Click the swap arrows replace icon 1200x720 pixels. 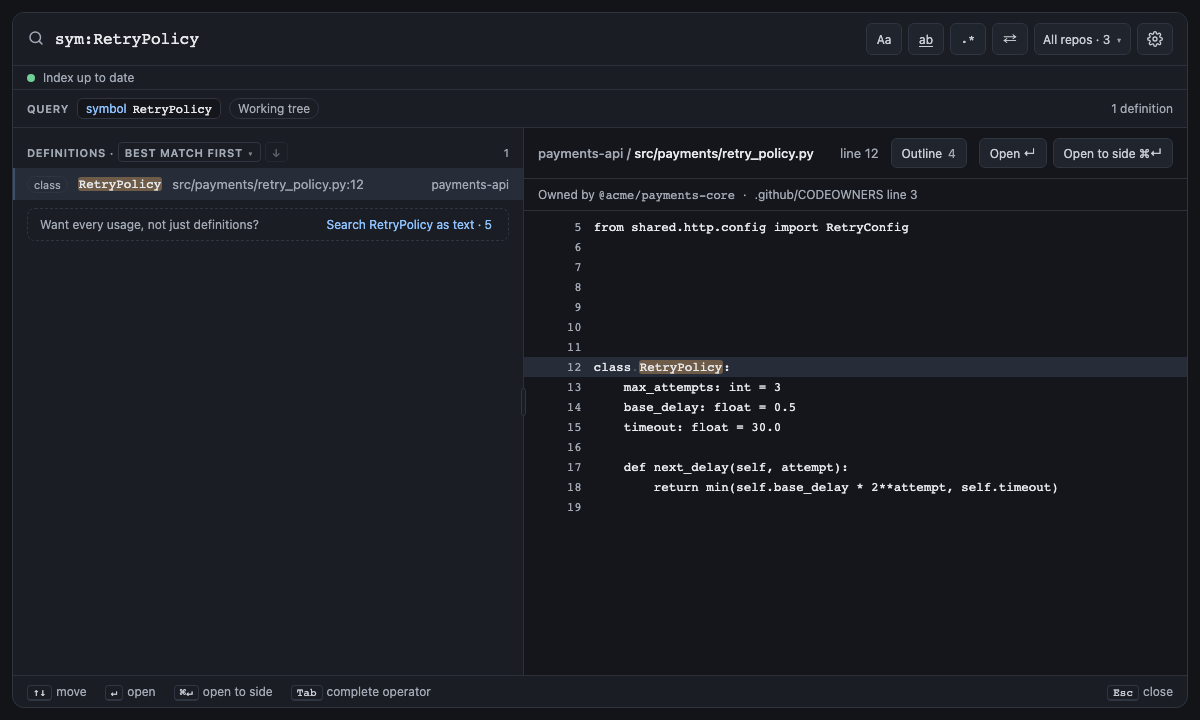point(1010,39)
